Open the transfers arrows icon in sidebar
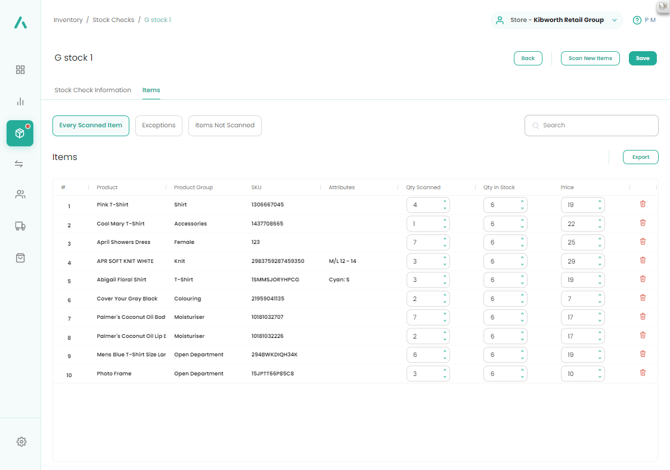This screenshot has width=670, height=470. coord(20,164)
